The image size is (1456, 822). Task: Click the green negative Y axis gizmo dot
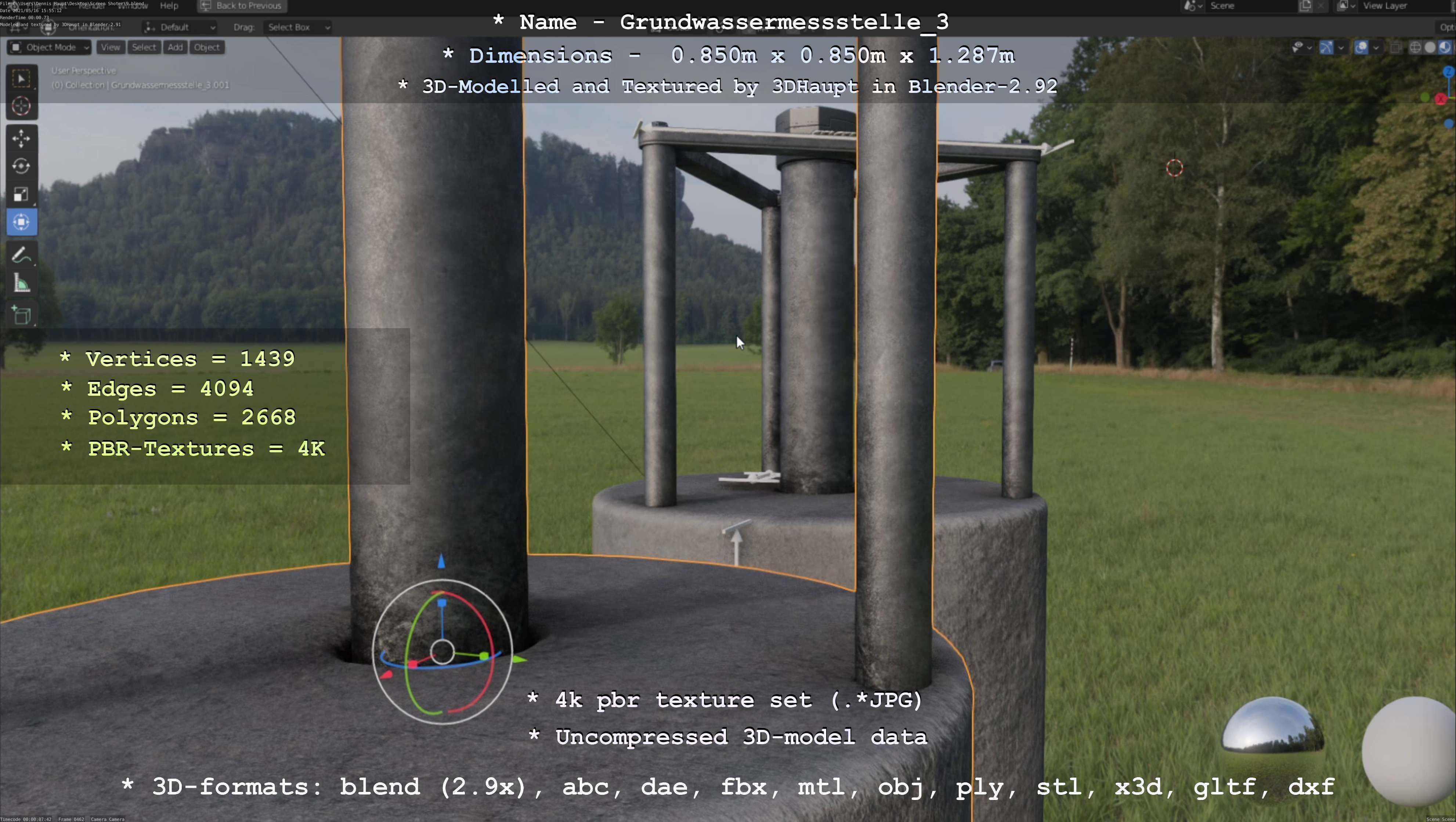click(x=1425, y=98)
